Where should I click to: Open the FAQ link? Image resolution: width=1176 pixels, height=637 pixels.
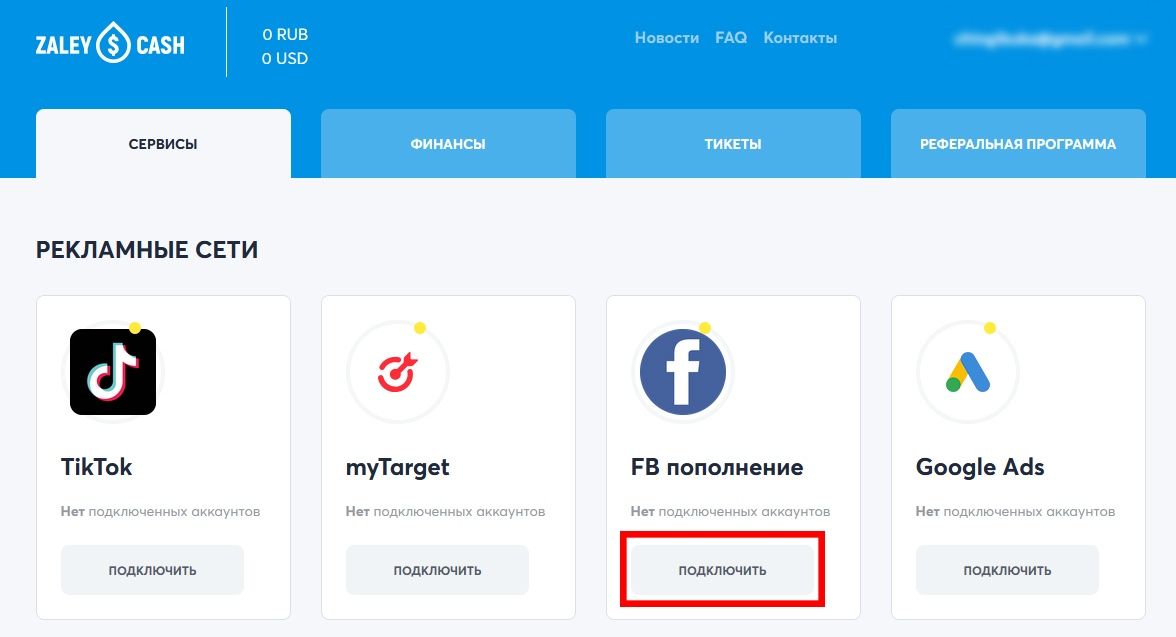point(731,38)
